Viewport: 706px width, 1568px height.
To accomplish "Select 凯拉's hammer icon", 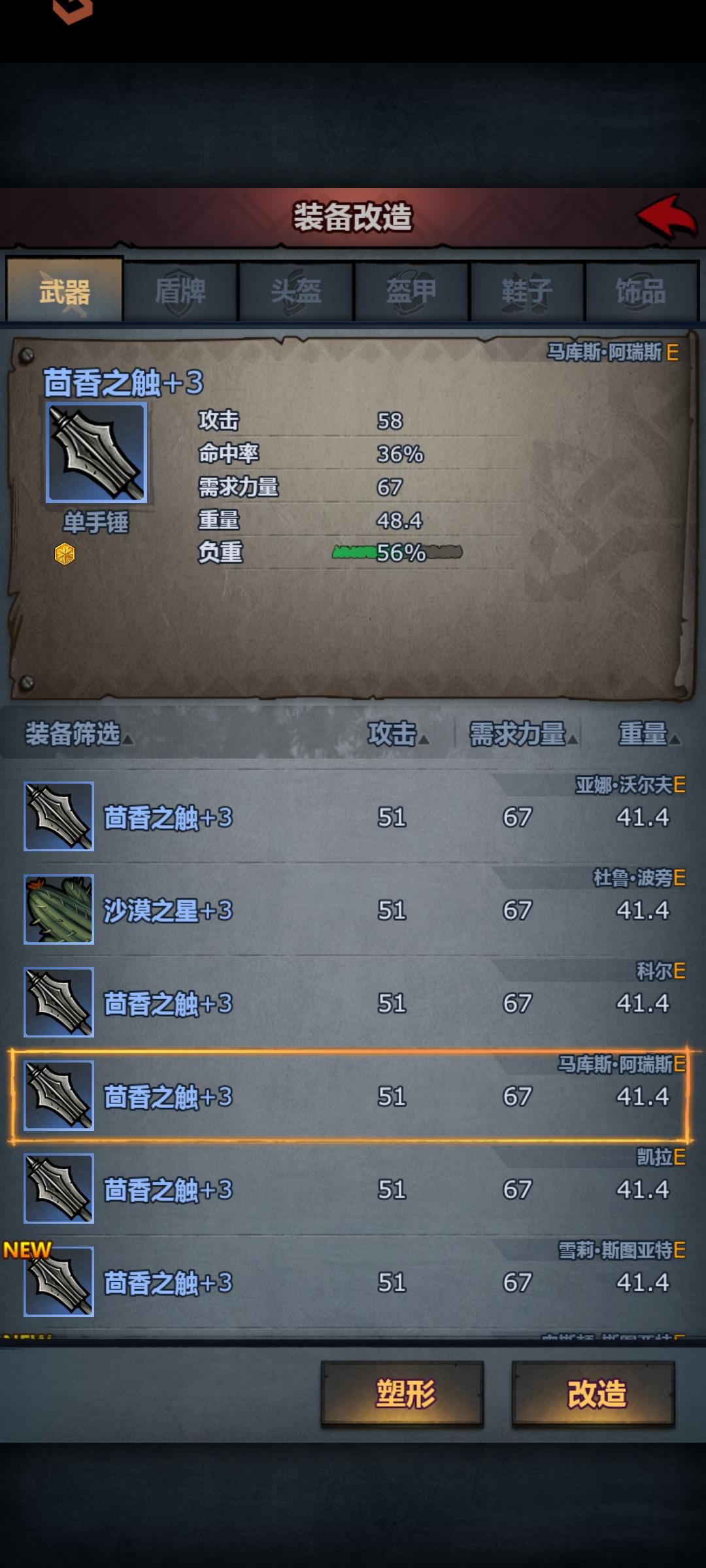I will click(59, 1188).
